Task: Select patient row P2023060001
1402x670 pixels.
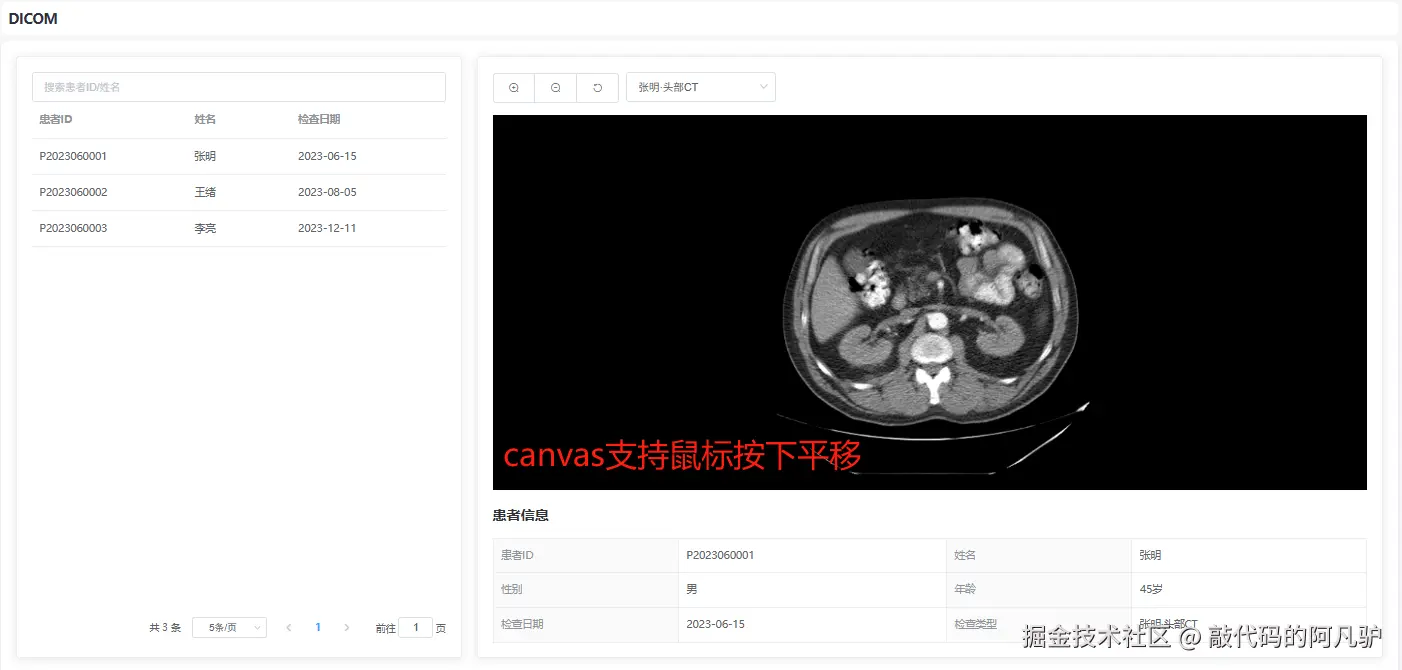Action: (x=239, y=157)
